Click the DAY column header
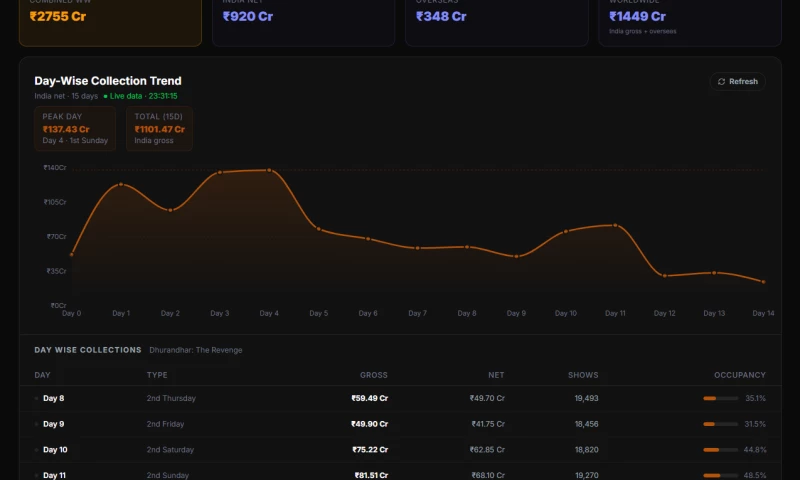 coord(42,375)
